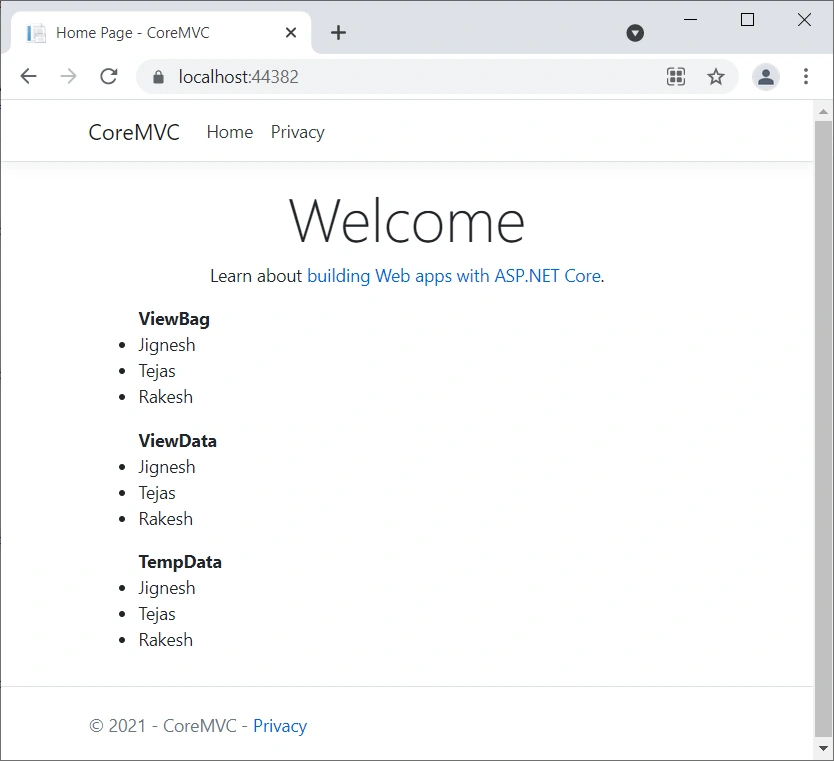The image size is (834, 761).
Task: Click Jignesh under ViewBag
Action: click(x=166, y=345)
